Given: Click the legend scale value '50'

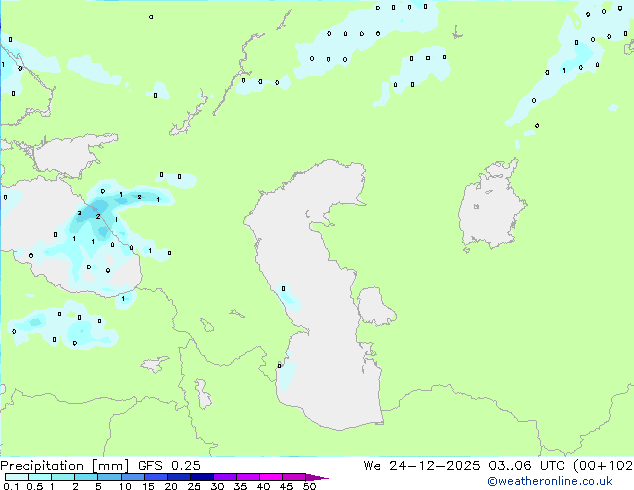Looking at the screenshot, I should pyautogui.click(x=309, y=486).
